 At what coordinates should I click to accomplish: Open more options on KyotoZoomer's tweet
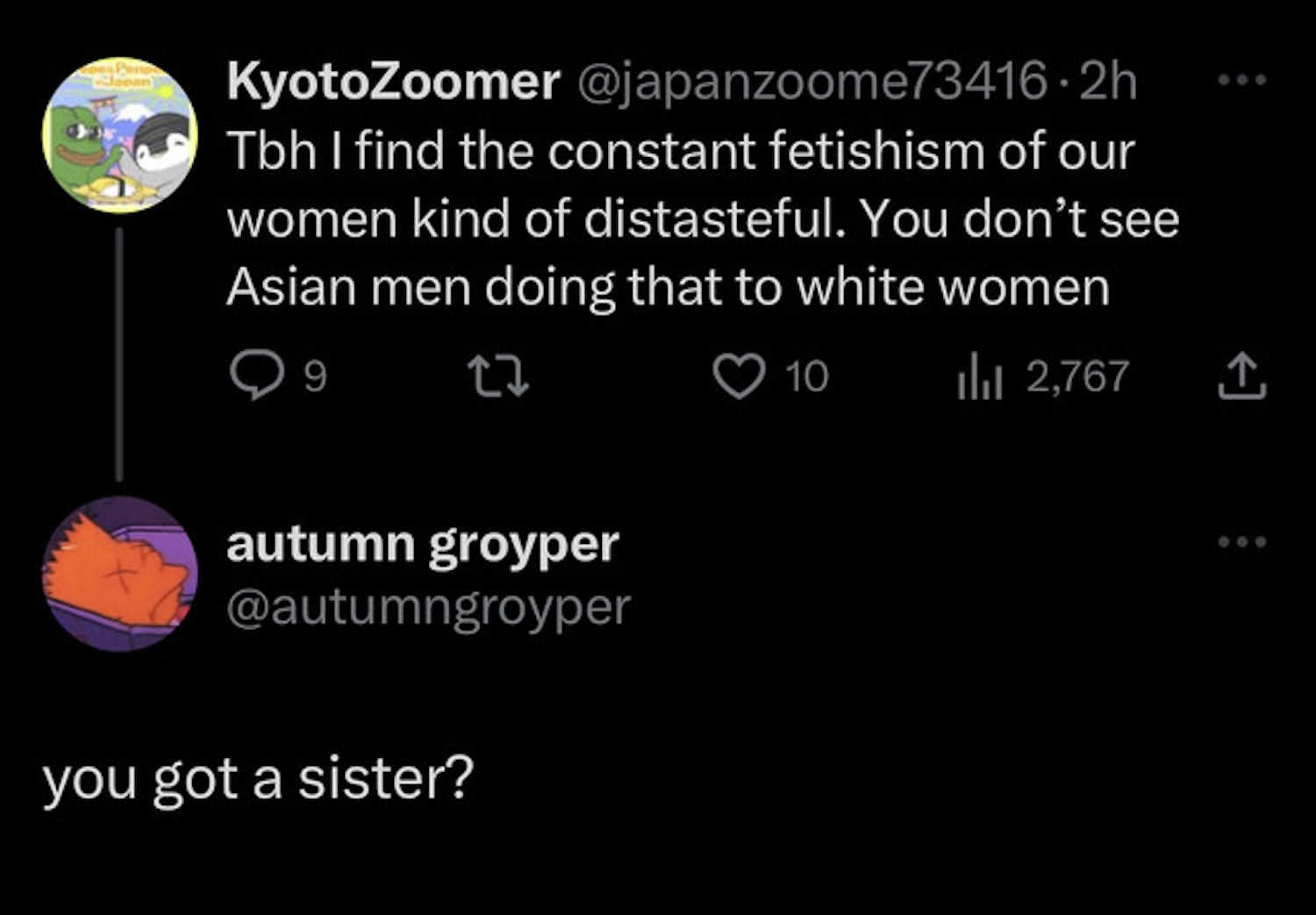(1242, 81)
